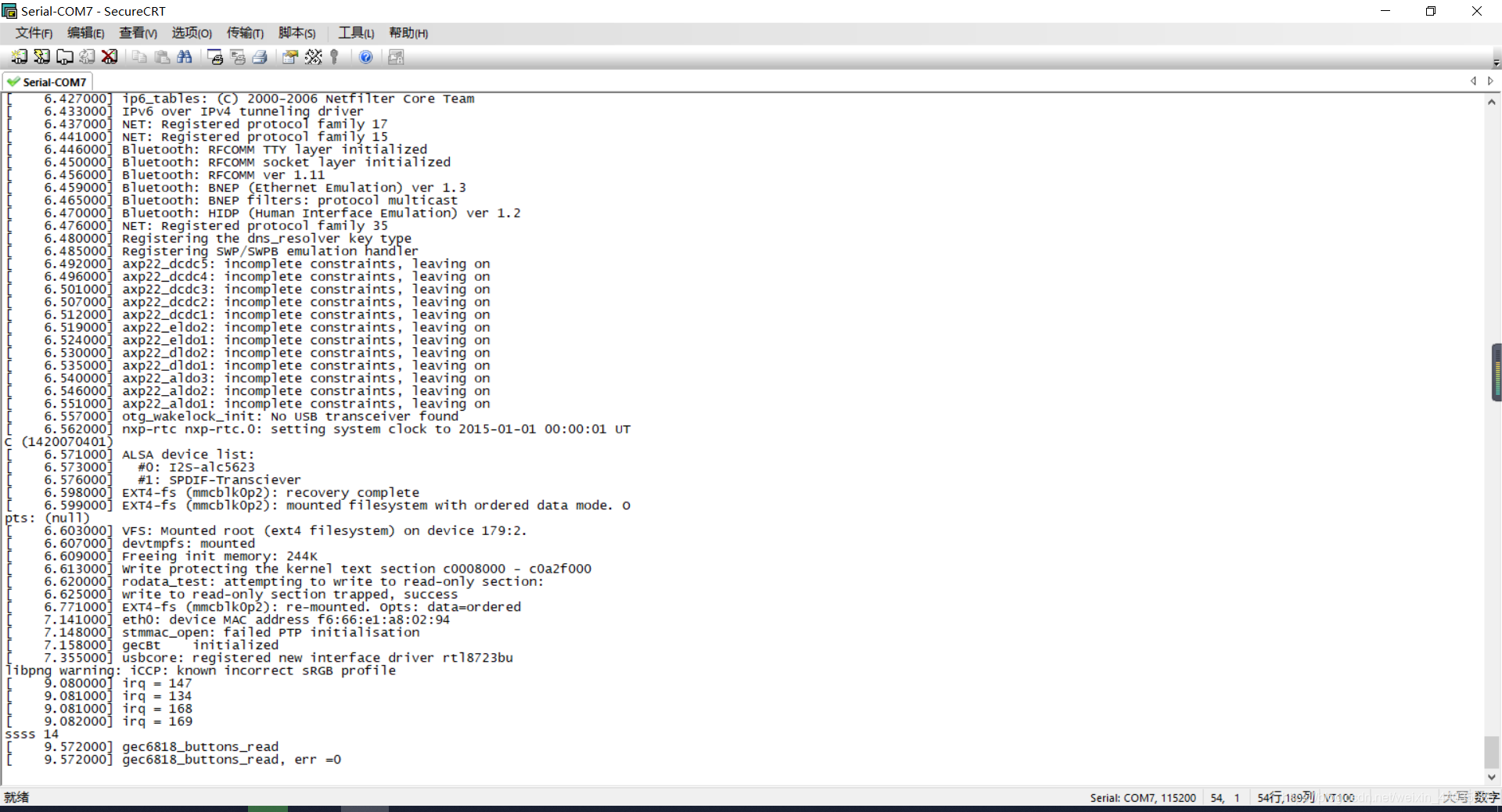Click the 'libpng warning: iCCP' line
The height and width of the screenshot is (812, 1502).
click(x=200, y=670)
